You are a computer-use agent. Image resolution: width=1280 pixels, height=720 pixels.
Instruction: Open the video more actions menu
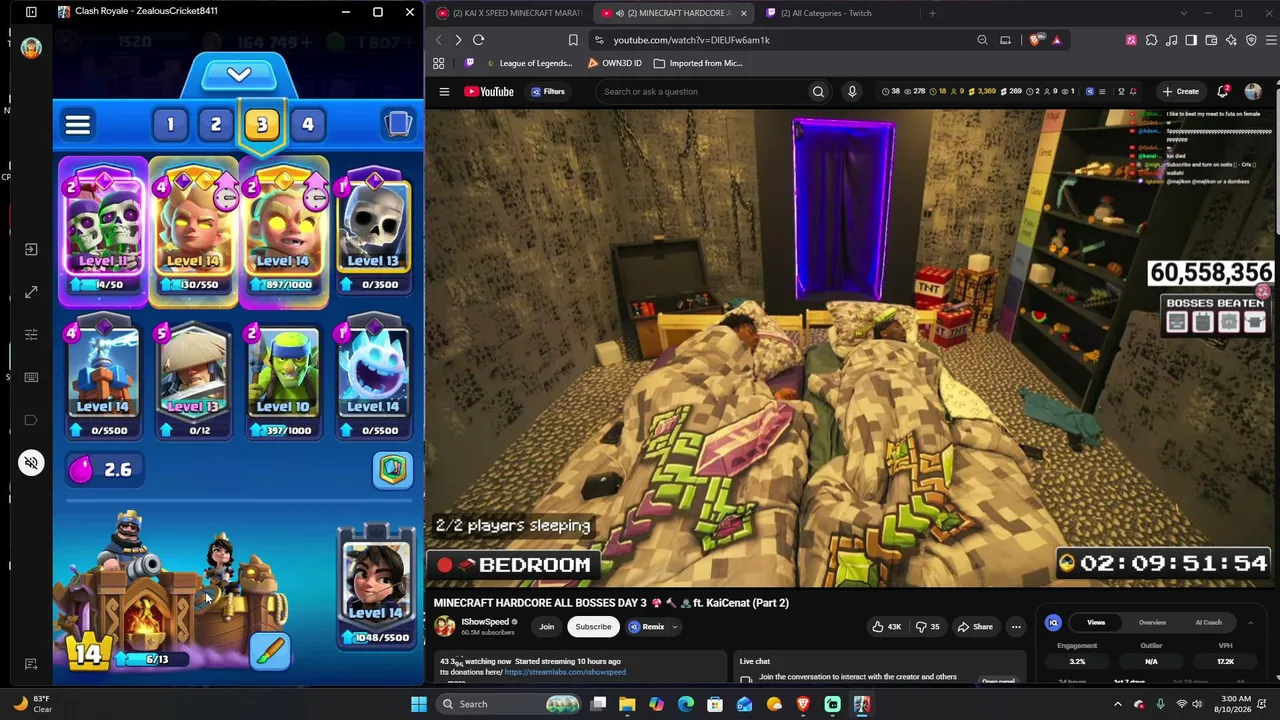pos(1016,627)
